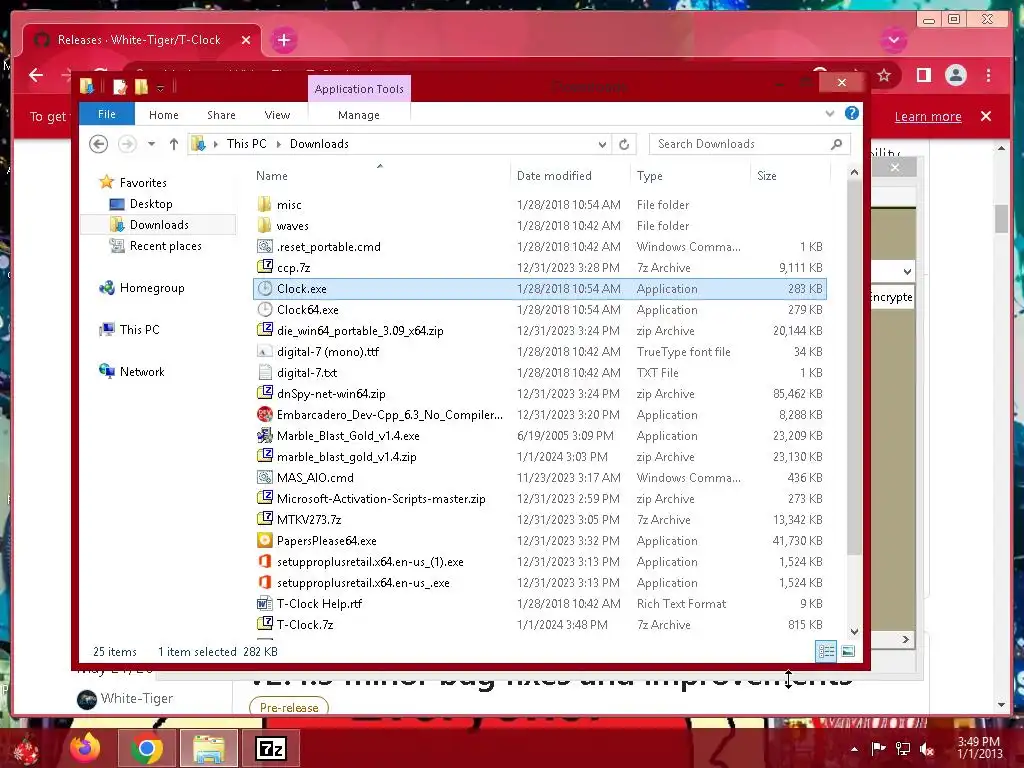Viewport: 1024px width, 768px height.
Task: Click the search magnifier in Search Downloads
Action: (x=837, y=144)
